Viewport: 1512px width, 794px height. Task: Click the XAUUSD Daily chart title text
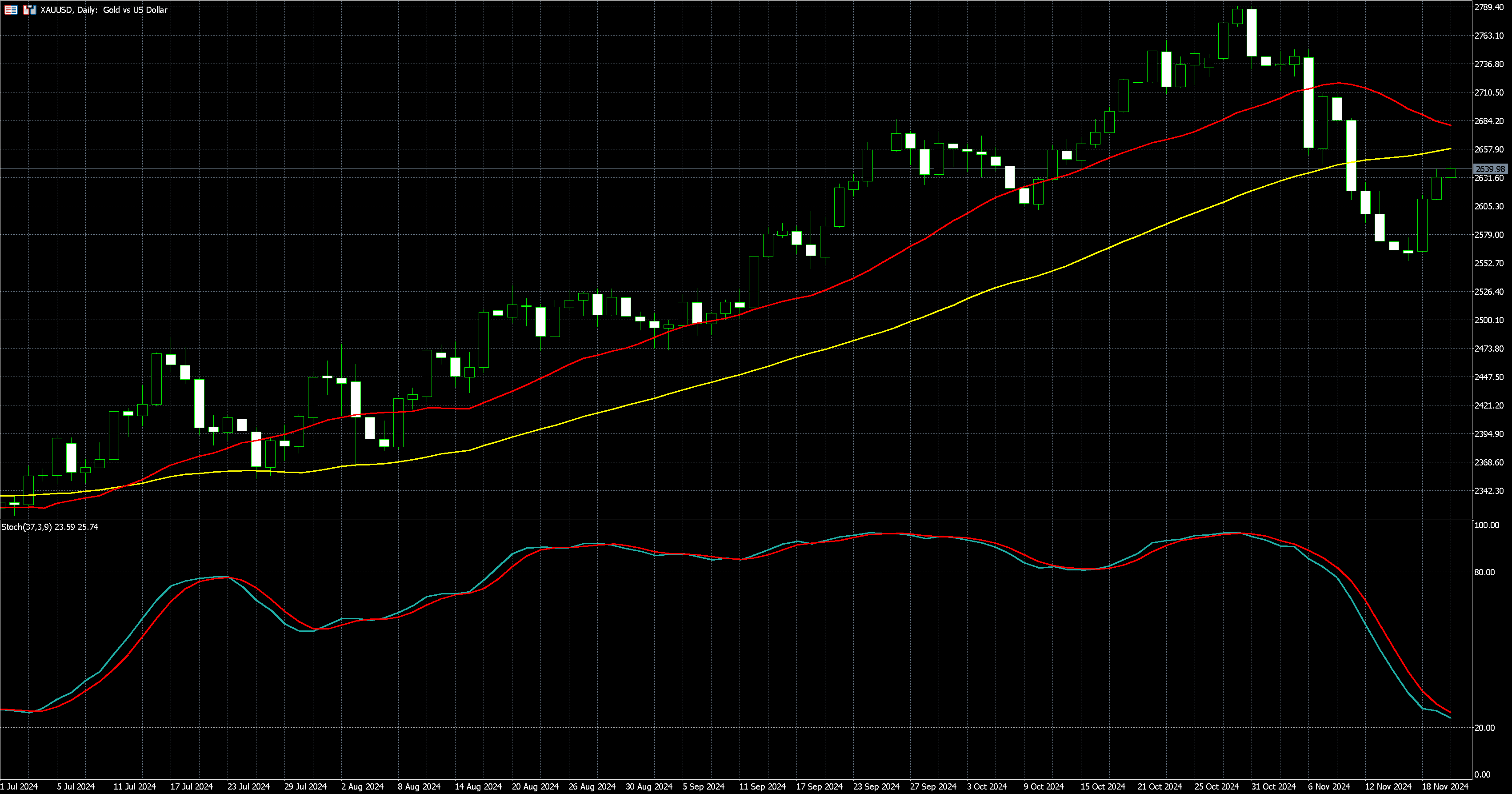[104, 10]
